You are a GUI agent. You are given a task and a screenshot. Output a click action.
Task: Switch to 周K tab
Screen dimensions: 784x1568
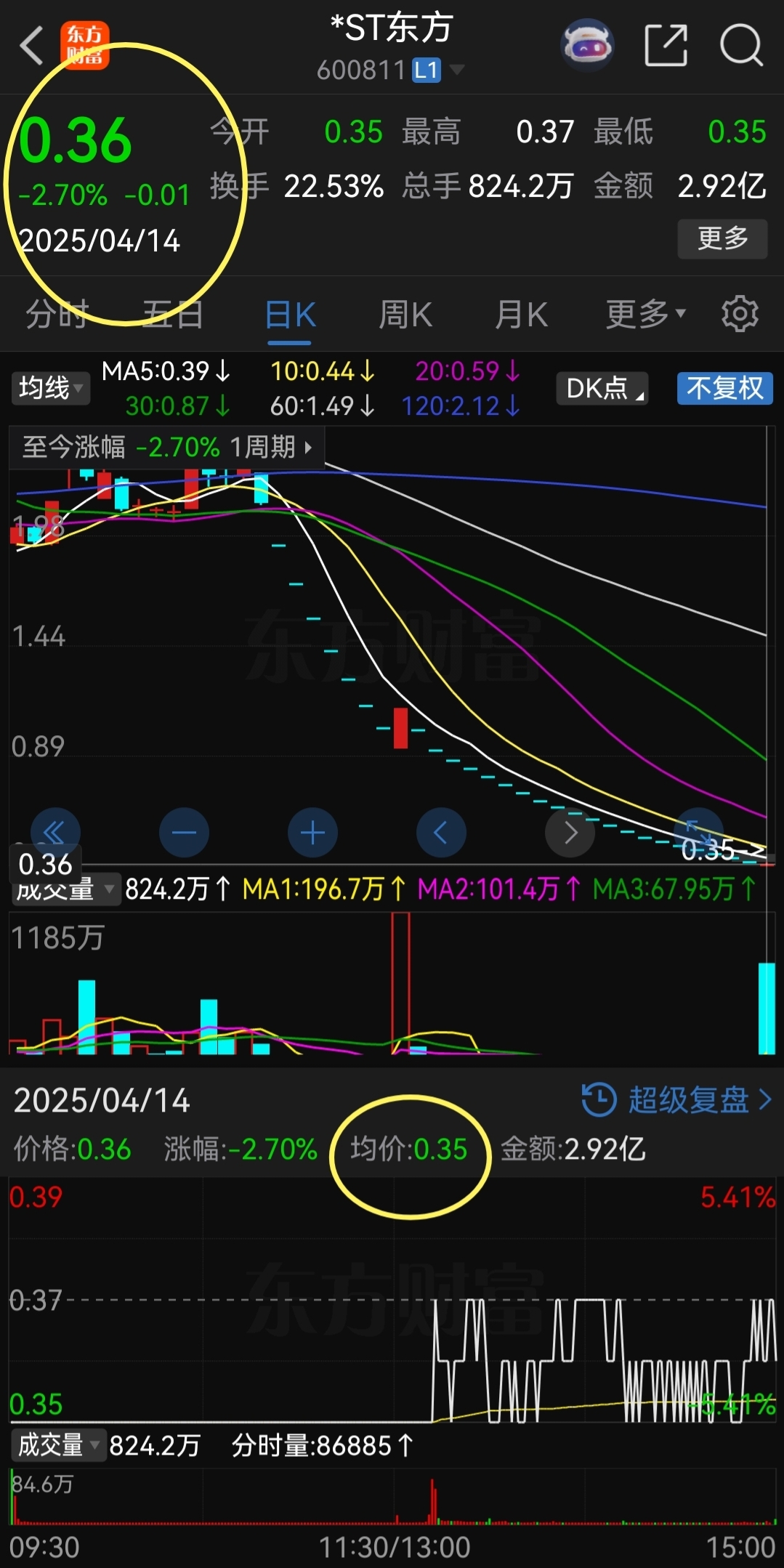pyautogui.click(x=405, y=315)
